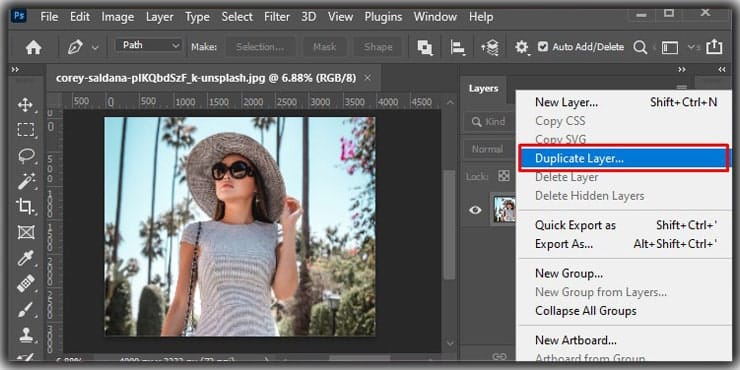Click the Share export icon
This screenshot has width=740, height=370.
[x=714, y=47]
